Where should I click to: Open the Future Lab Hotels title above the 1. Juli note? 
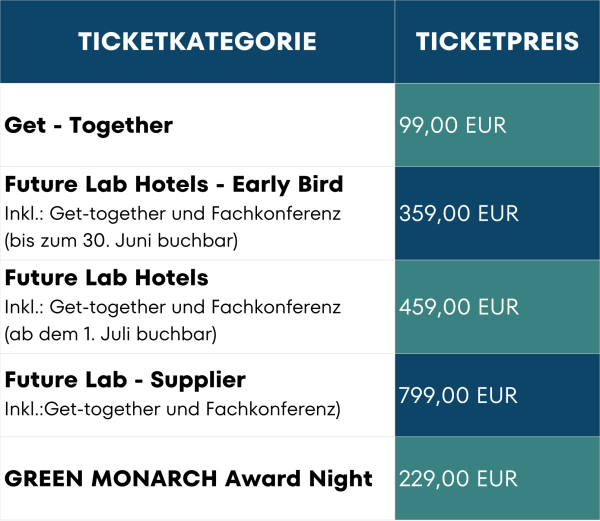click(107, 278)
